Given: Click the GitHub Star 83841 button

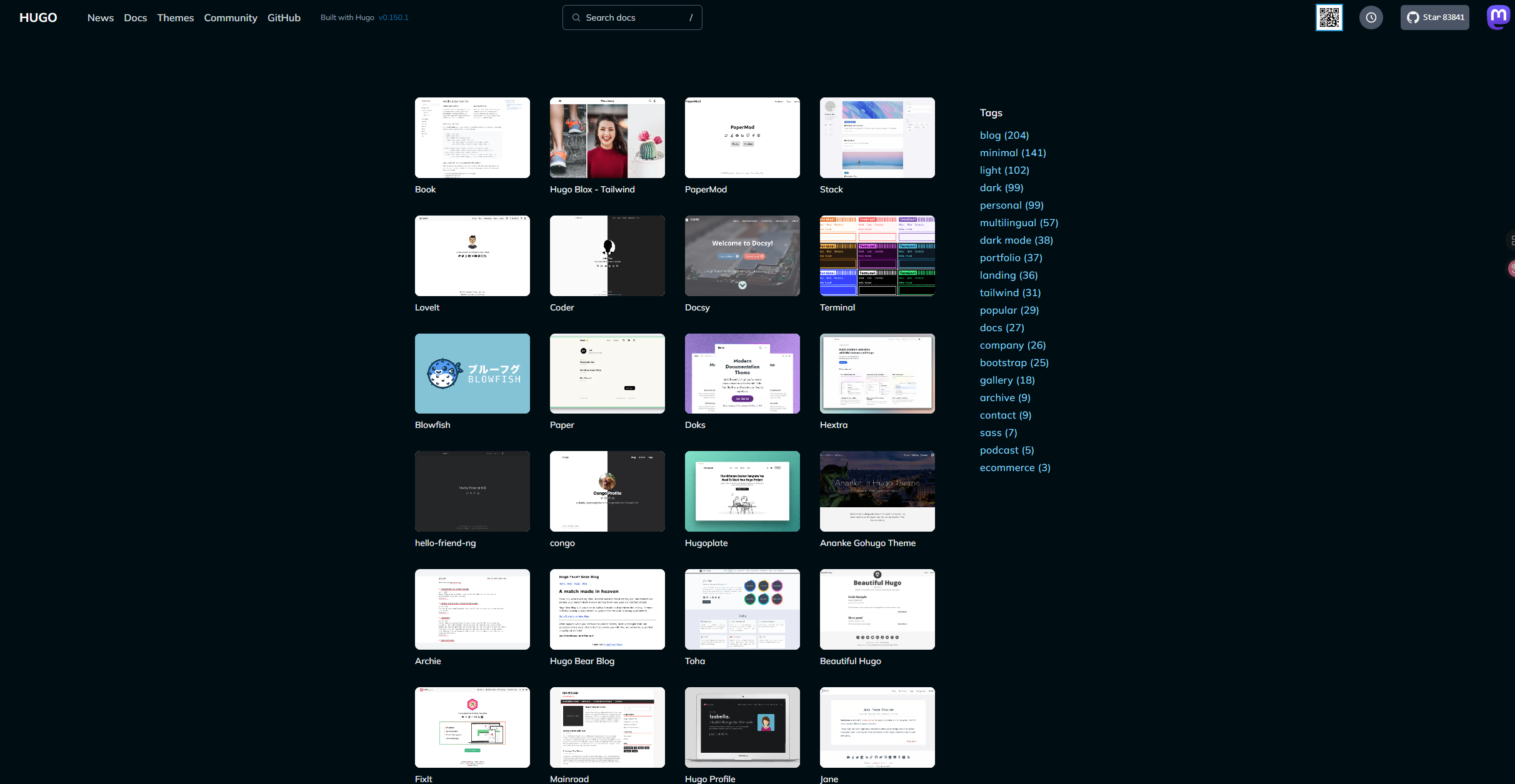Looking at the screenshot, I should 1434,17.
